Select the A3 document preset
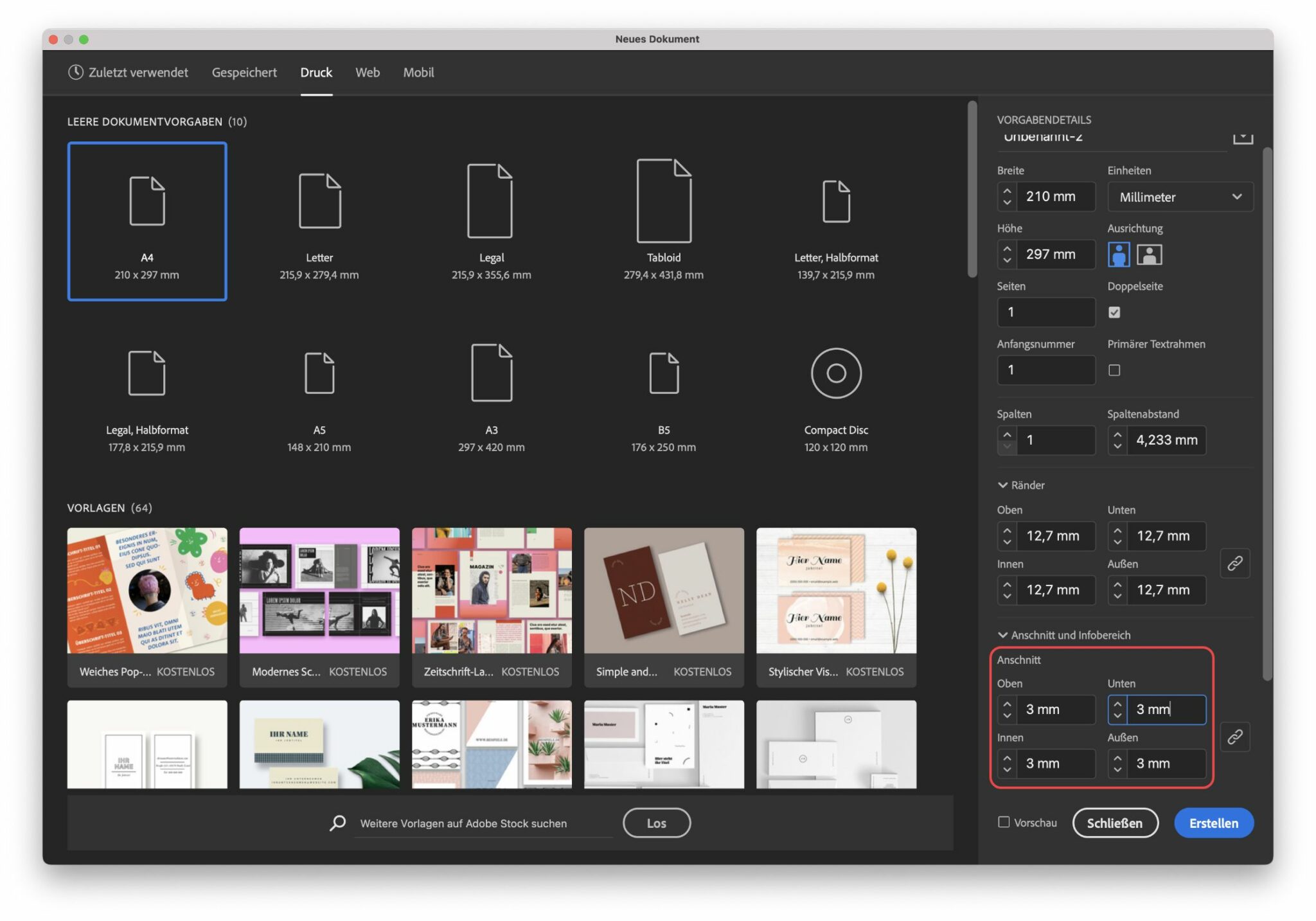The height and width of the screenshot is (921, 1316). point(492,394)
